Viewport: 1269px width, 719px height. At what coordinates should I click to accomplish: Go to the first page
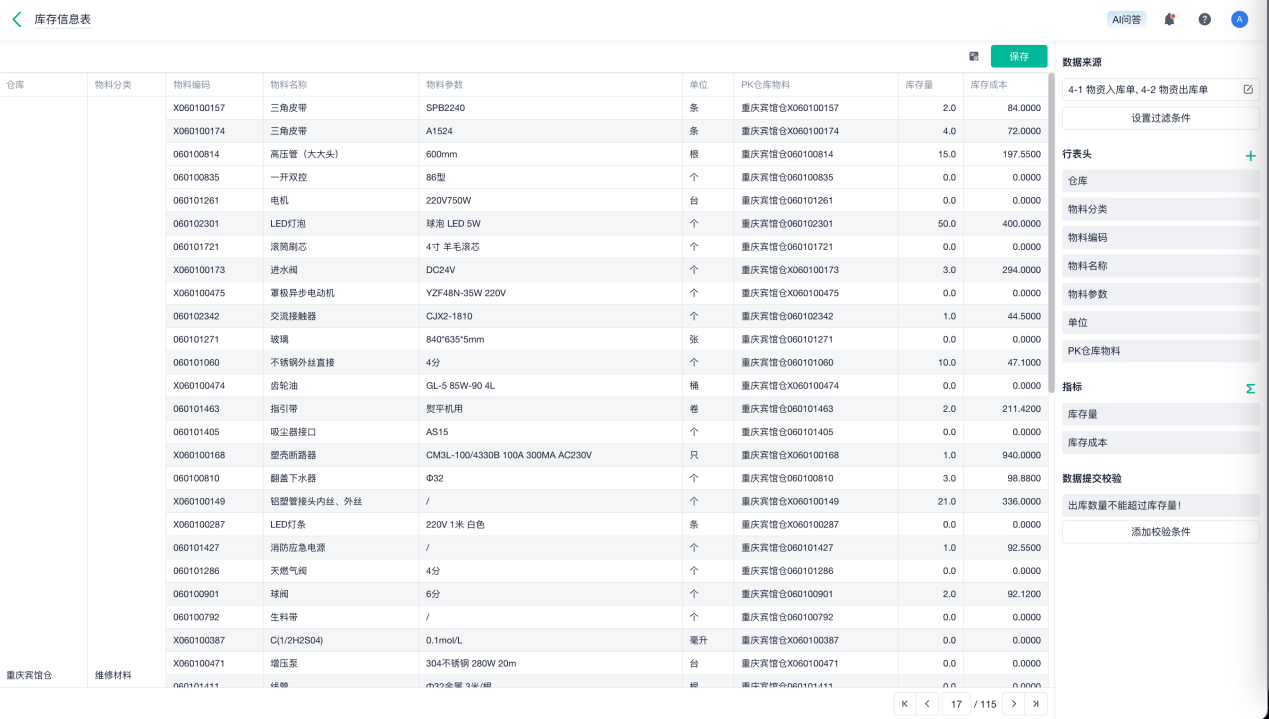point(905,704)
